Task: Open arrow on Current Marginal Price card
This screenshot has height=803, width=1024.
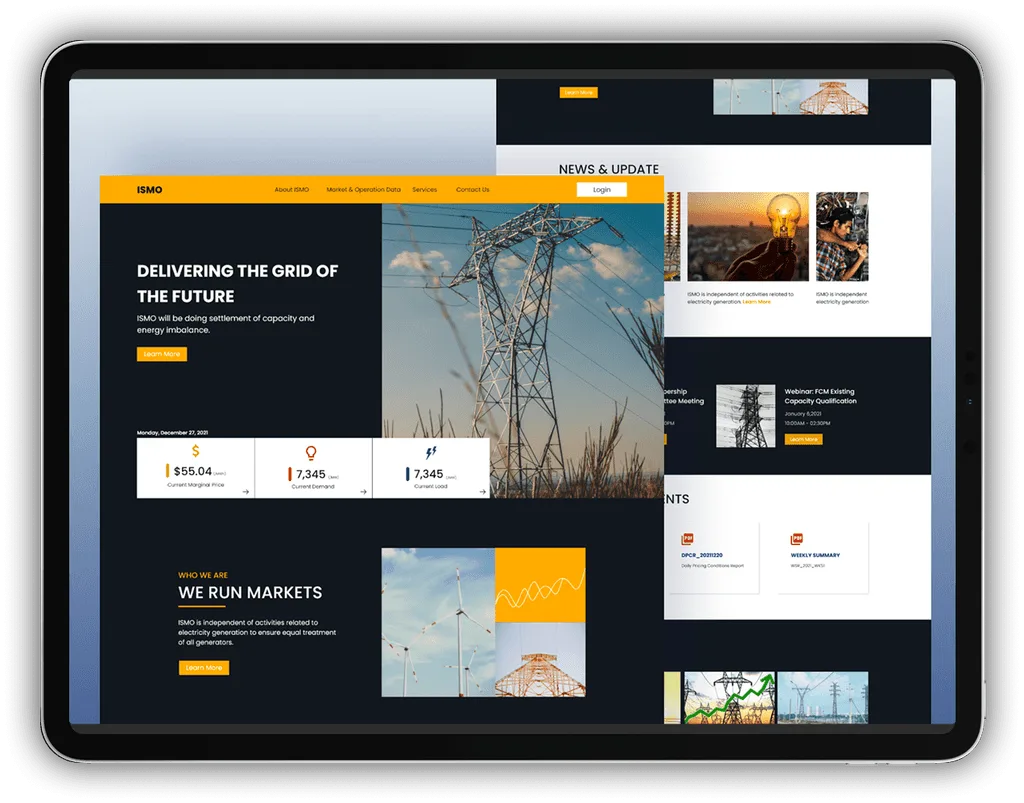Action: pyautogui.click(x=246, y=492)
